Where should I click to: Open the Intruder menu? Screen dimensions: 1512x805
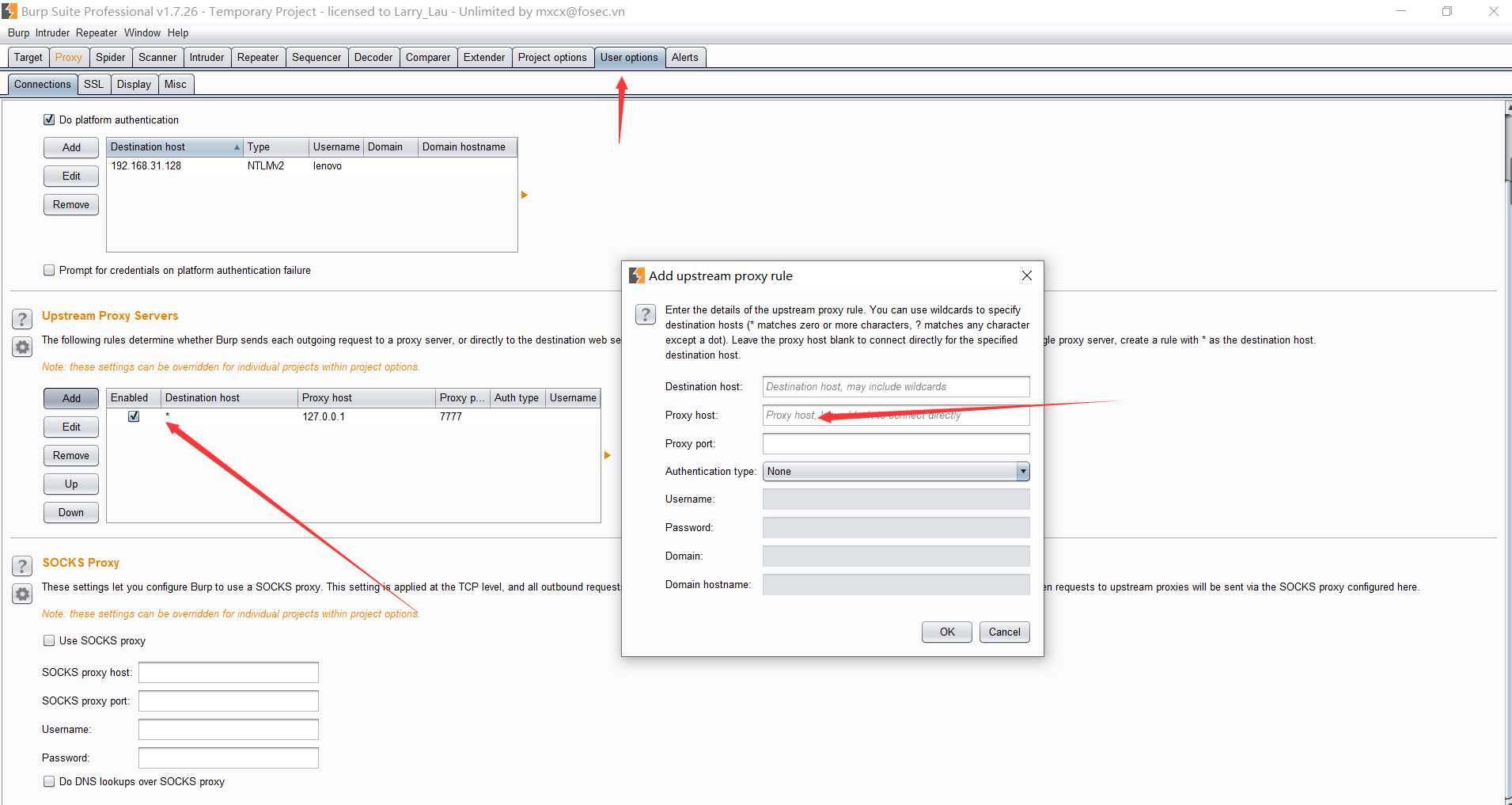pos(52,32)
